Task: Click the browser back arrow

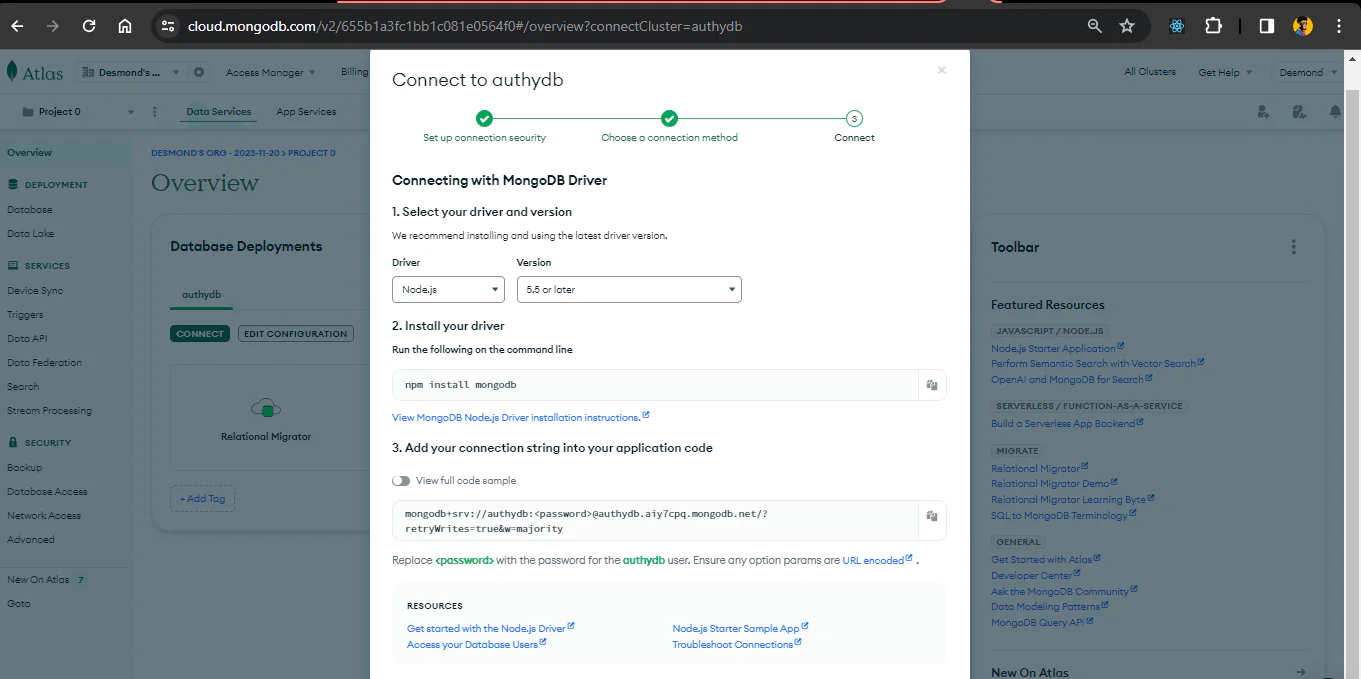Action: (18, 26)
